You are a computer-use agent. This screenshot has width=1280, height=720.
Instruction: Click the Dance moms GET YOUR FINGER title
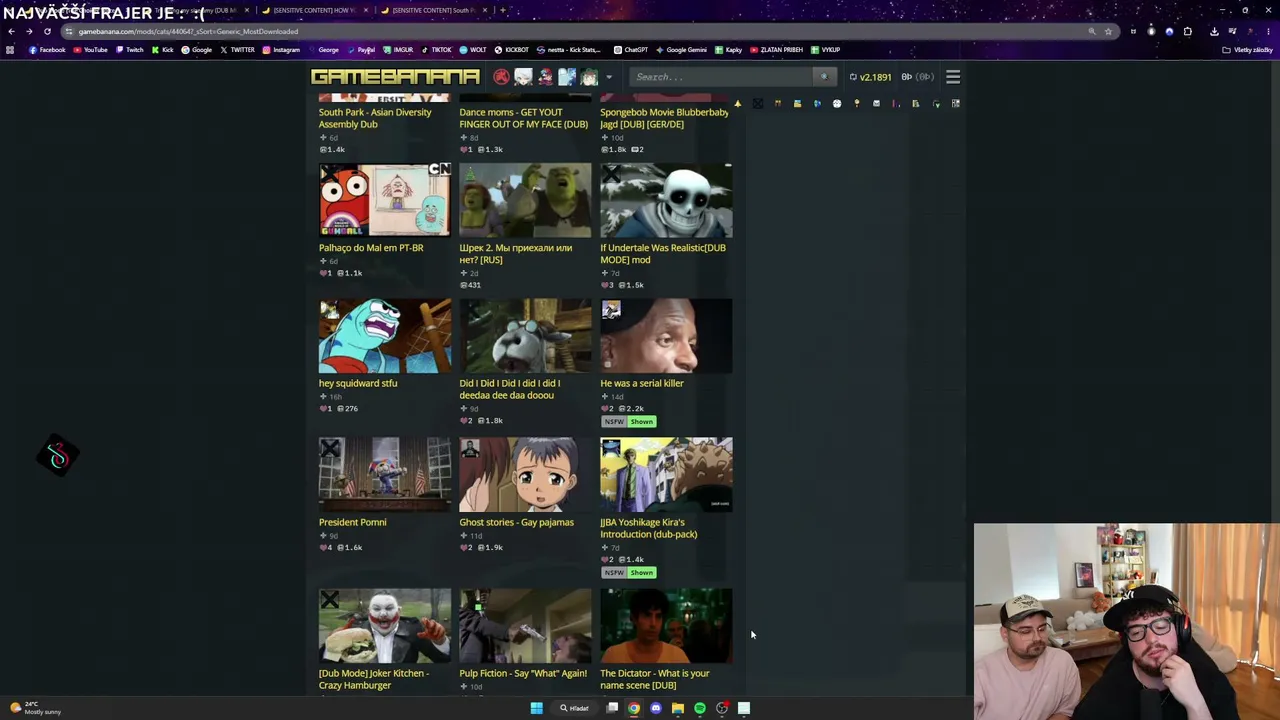524,118
